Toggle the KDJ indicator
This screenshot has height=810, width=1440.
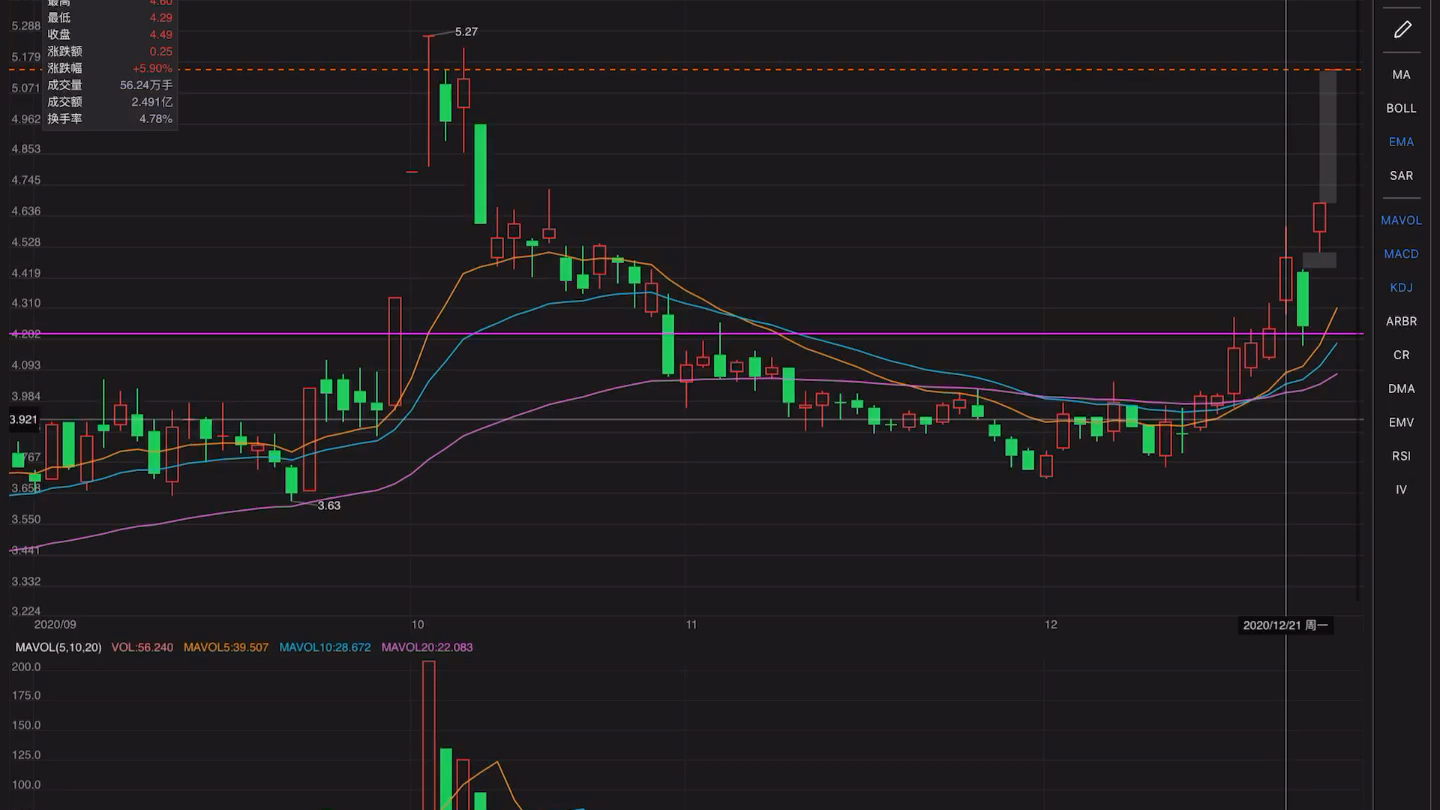[1401, 288]
